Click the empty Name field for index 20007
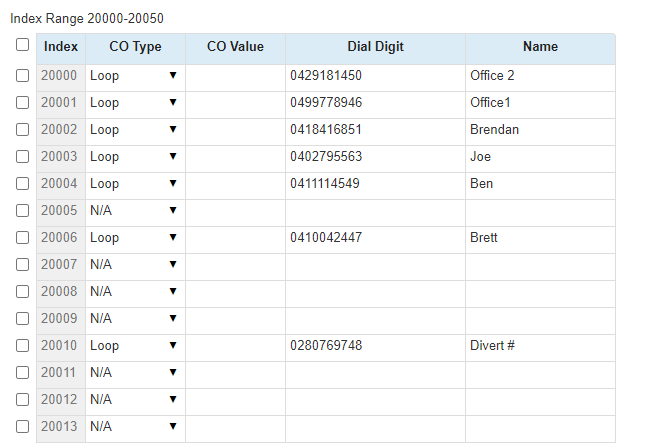 click(539, 264)
